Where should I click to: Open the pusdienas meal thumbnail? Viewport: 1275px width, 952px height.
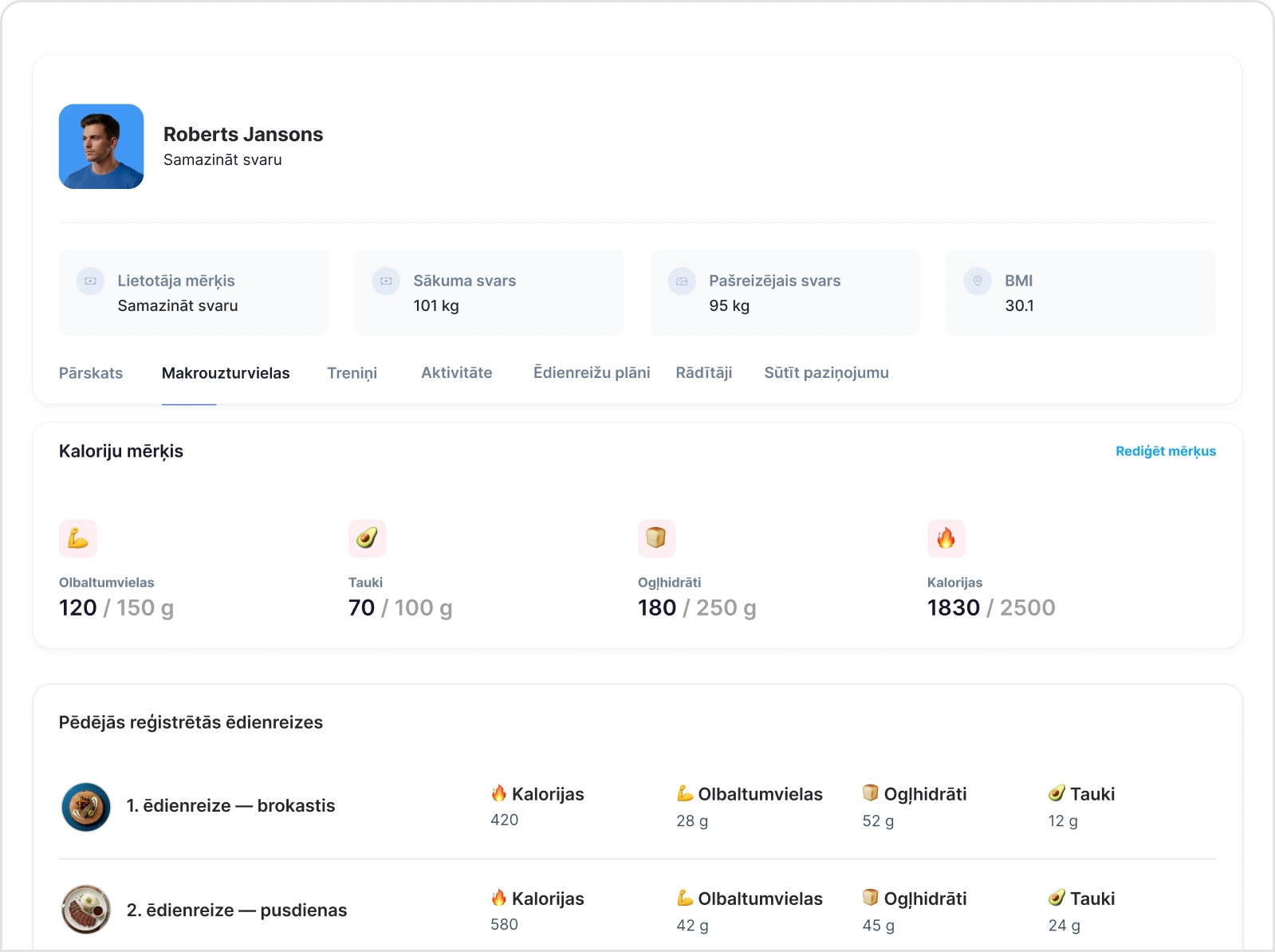pos(86,909)
